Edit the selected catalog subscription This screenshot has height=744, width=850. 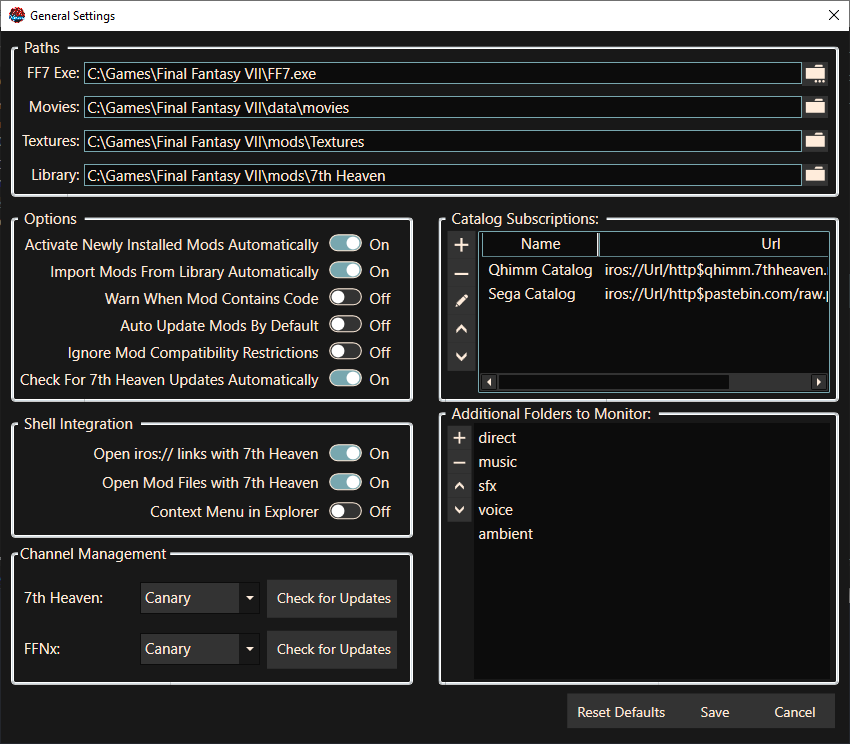(x=461, y=301)
